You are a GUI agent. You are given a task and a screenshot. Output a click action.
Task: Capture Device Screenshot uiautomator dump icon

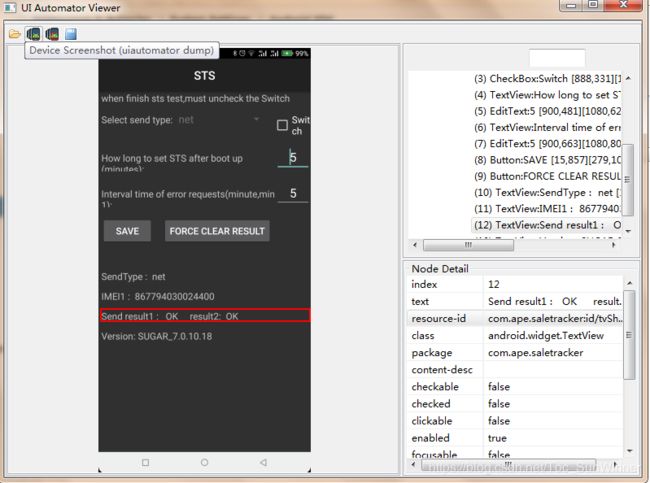coord(33,34)
